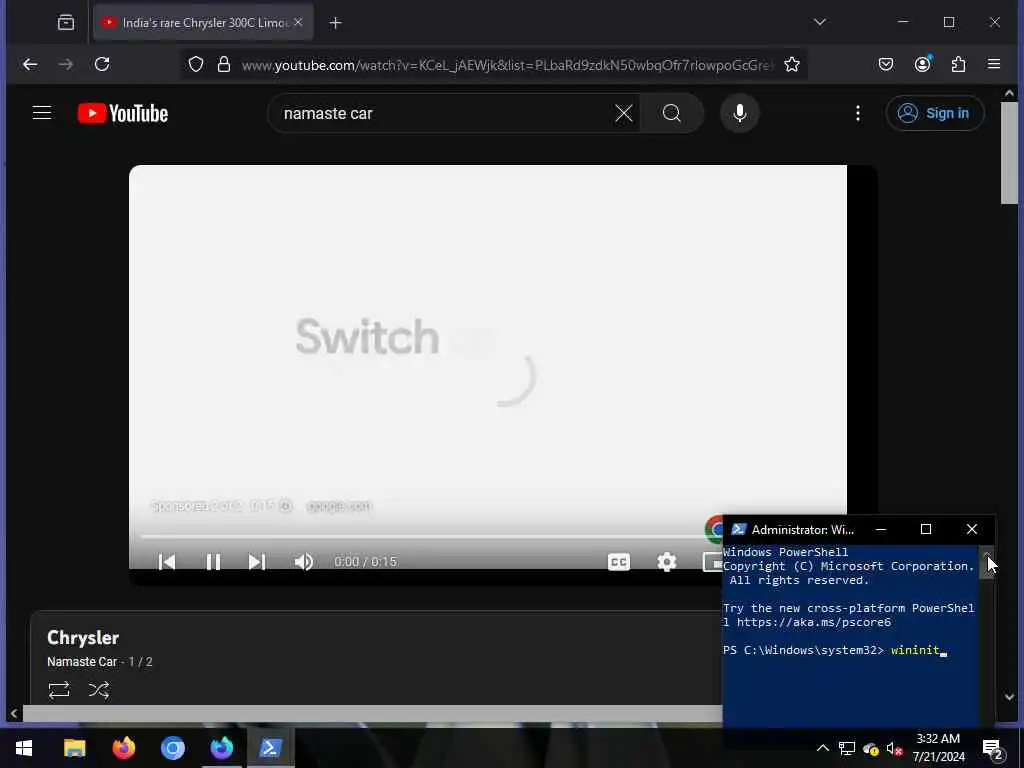Image resolution: width=1024 pixels, height=768 pixels.
Task: Click the left arrow of the browser's horizontal scrollbar
Action: pos(14,713)
